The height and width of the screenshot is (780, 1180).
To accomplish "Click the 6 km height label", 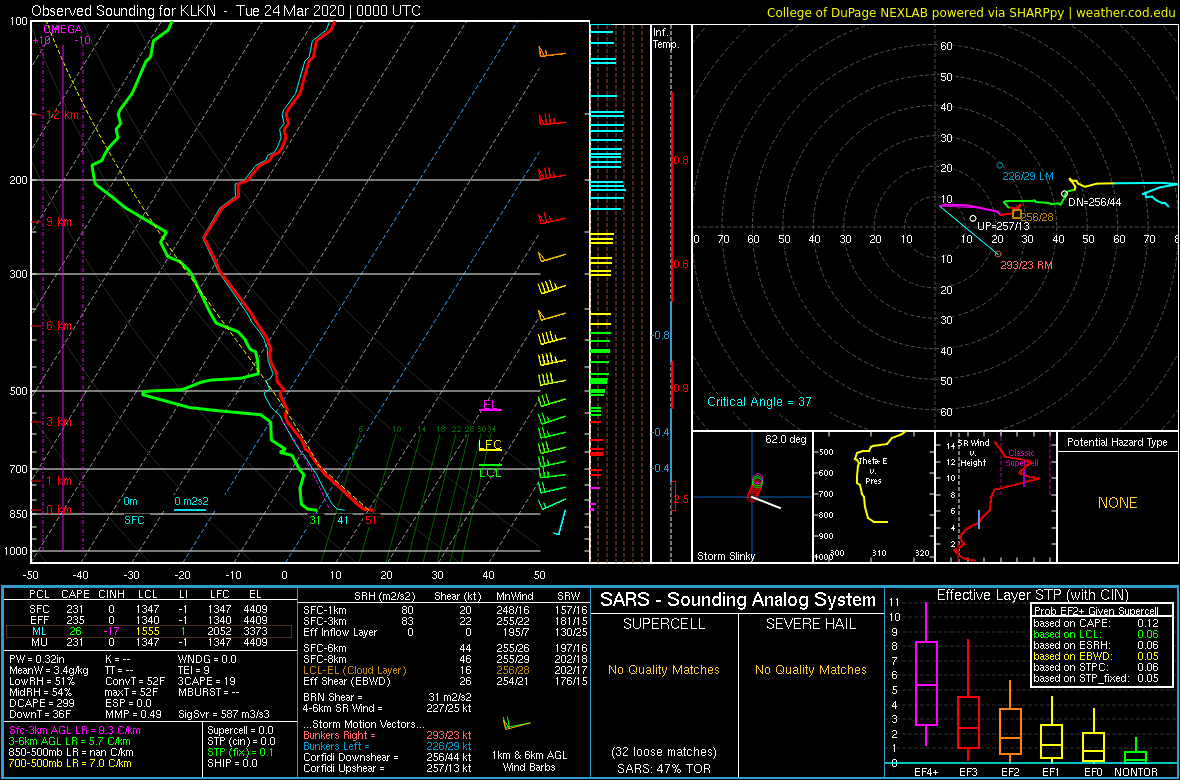I will pyautogui.click(x=57, y=326).
